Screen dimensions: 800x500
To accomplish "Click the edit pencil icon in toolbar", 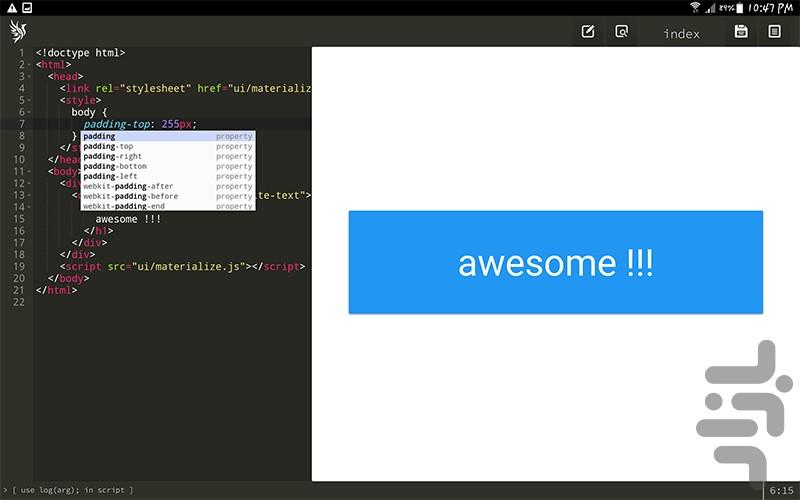I will click(x=588, y=32).
